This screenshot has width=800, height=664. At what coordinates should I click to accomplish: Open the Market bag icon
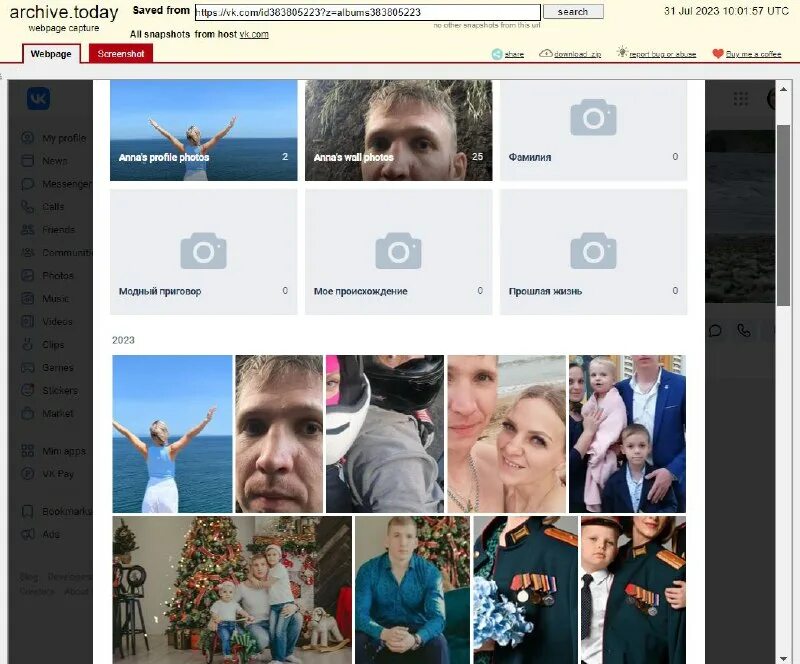(x=28, y=413)
